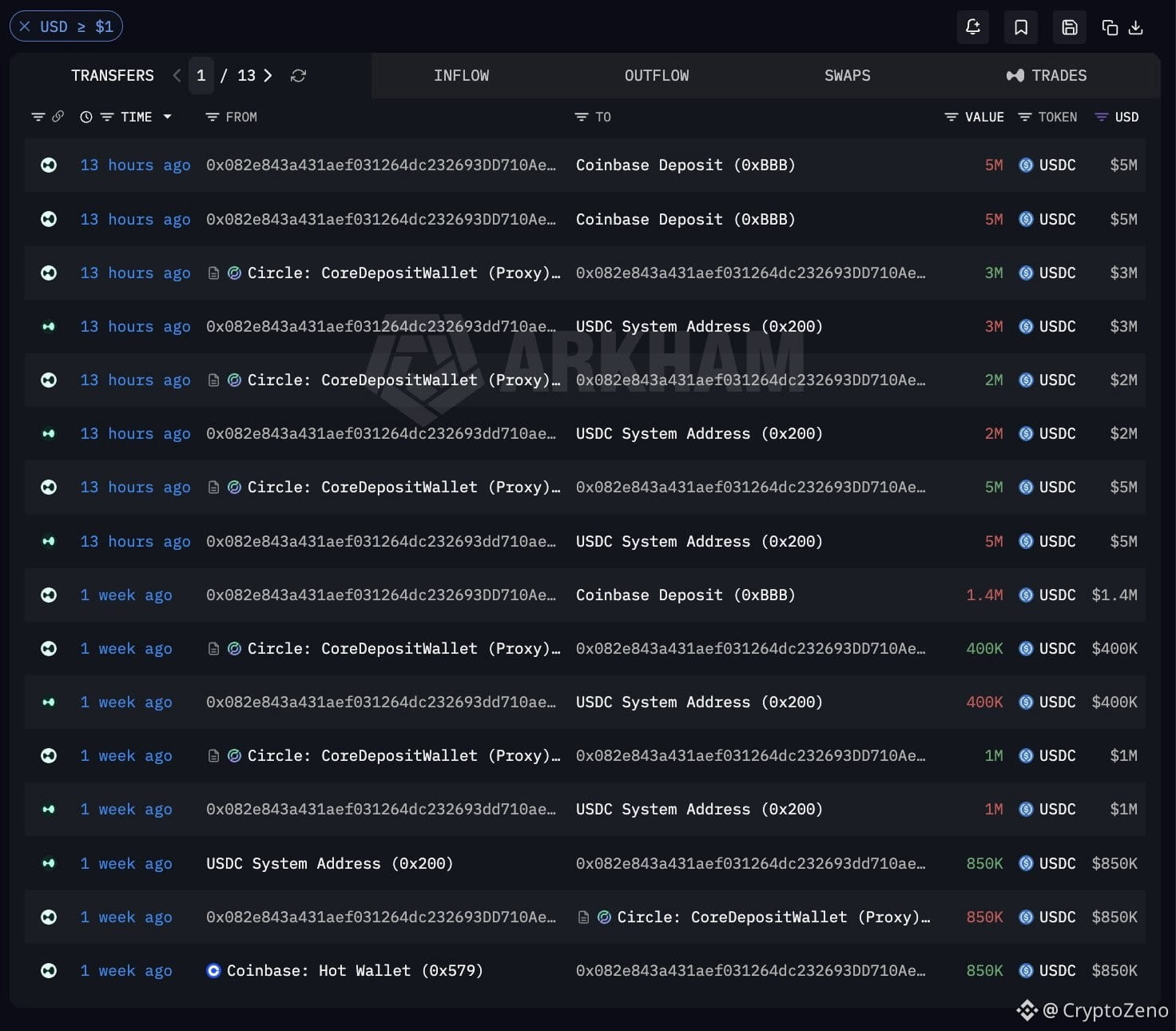
Task: Copy the data with the copy icon
Action: coord(1110,28)
